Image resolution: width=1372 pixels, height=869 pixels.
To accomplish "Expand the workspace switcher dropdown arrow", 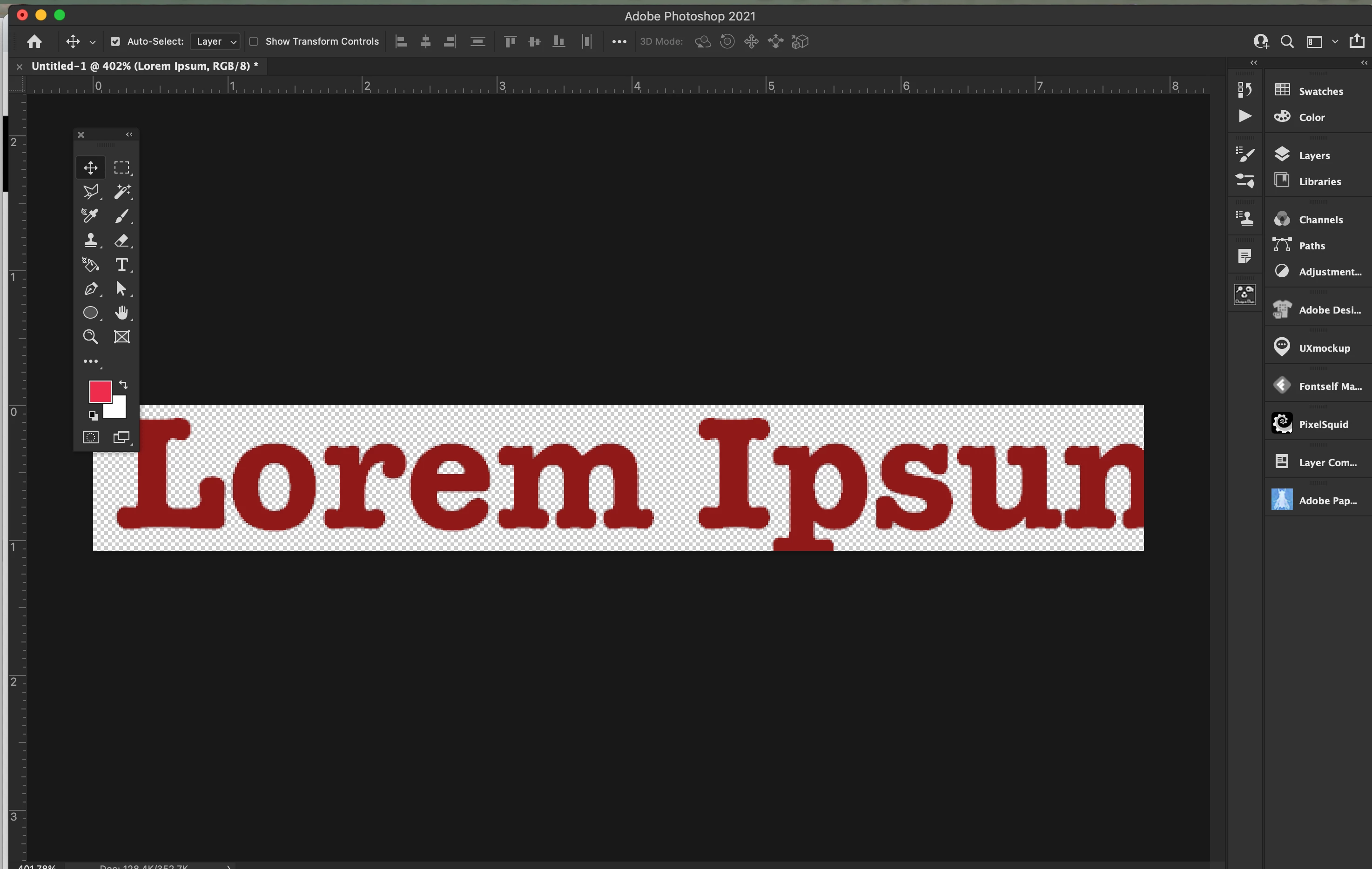I will coord(1334,41).
